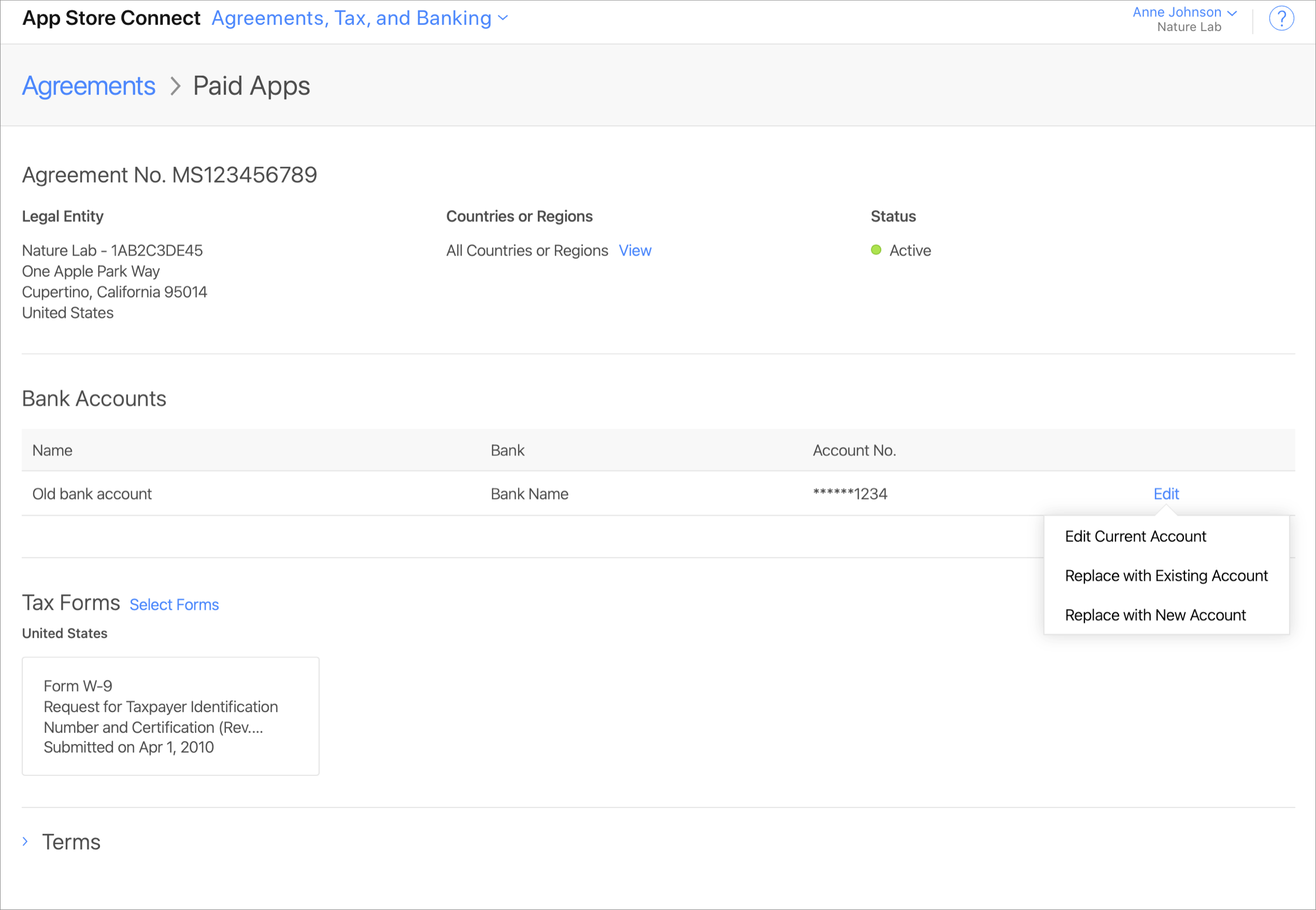Open the Form W-9 card
The image size is (1316, 910).
pyautogui.click(x=170, y=716)
